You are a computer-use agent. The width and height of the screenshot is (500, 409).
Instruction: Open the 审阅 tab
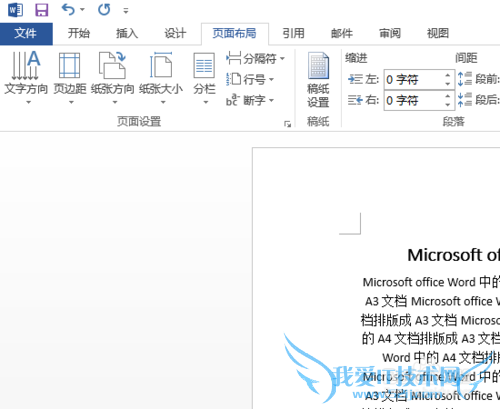[x=390, y=33]
